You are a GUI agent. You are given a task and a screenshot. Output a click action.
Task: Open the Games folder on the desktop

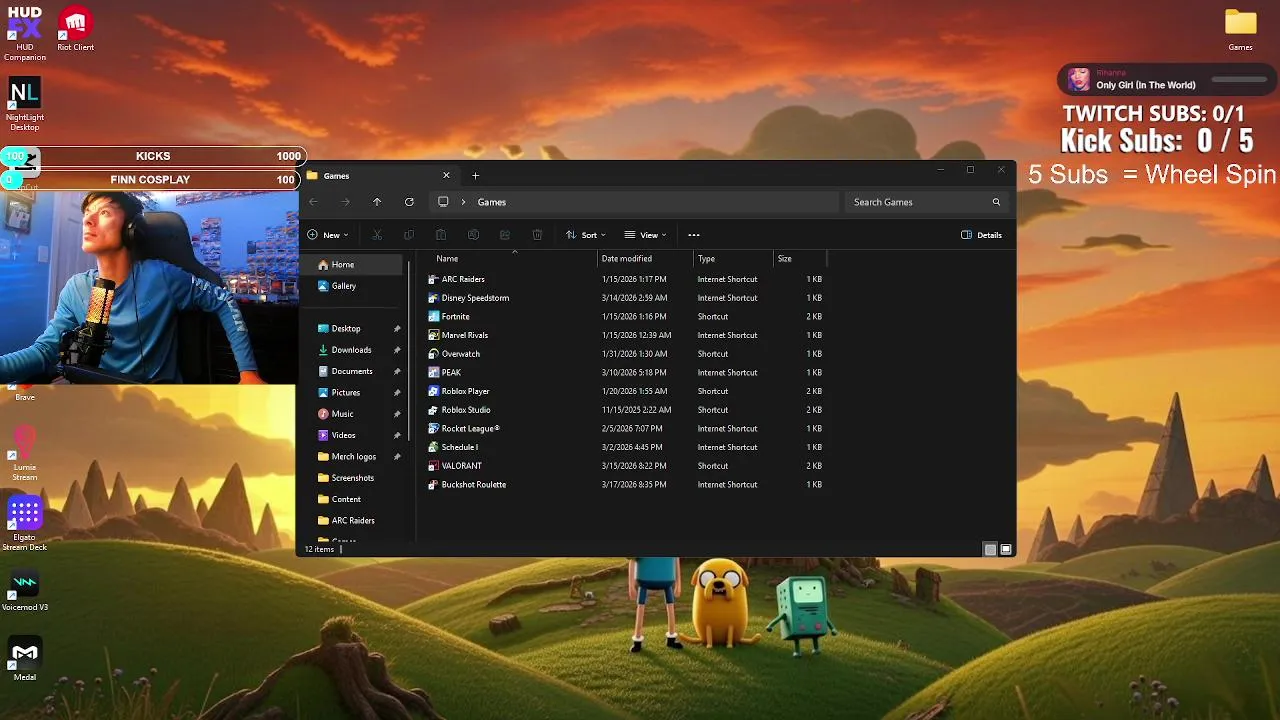[1240, 30]
